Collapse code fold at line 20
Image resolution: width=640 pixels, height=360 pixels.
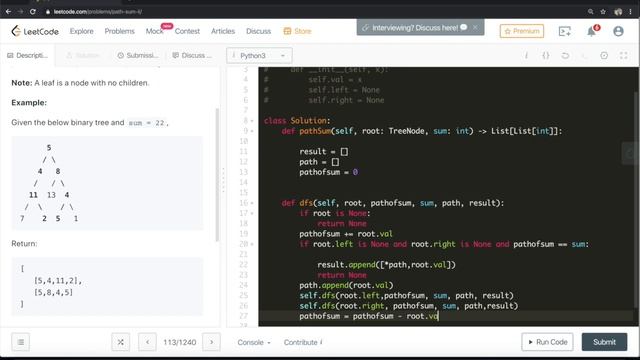tap(252, 244)
